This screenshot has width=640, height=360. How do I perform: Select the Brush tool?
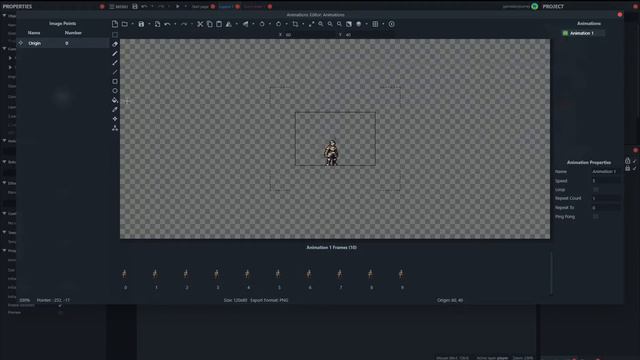click(115, 63)
